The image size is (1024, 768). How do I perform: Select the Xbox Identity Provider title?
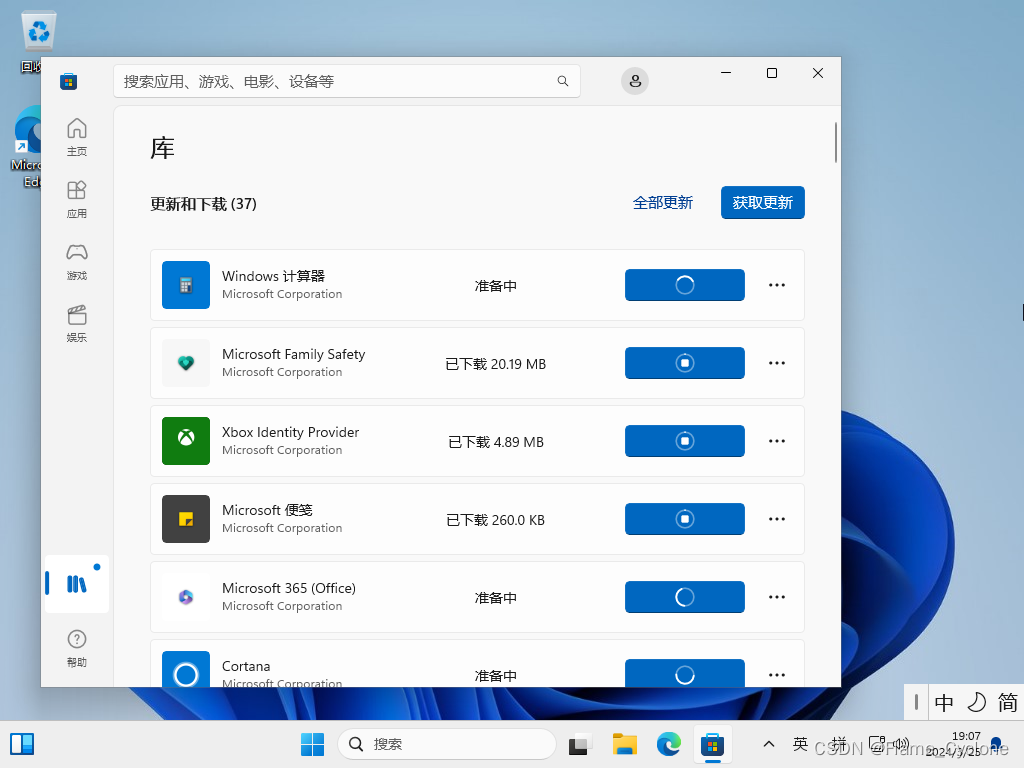[x=290, y=432]
